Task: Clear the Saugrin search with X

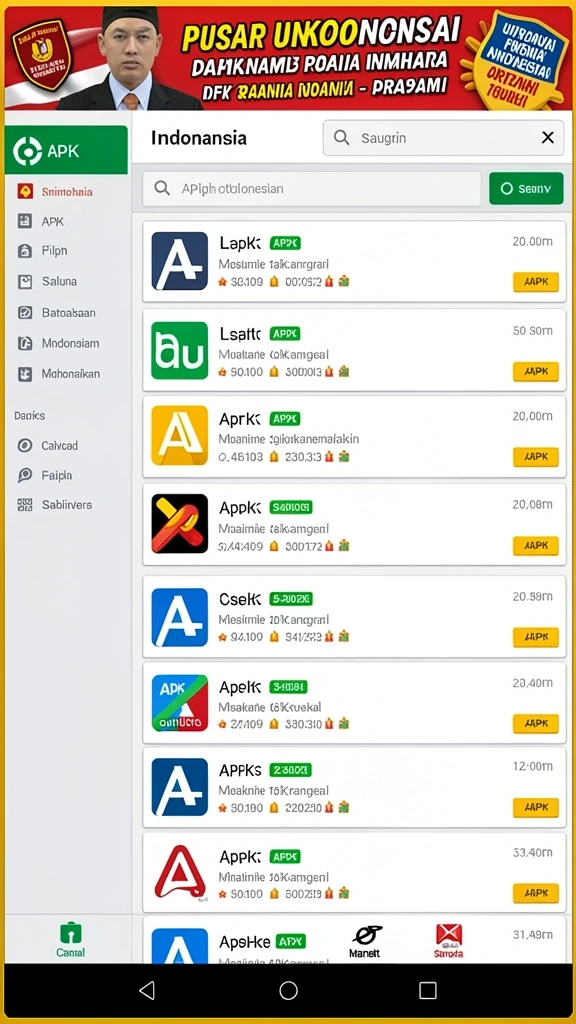Action: click(x=547, y=138)
